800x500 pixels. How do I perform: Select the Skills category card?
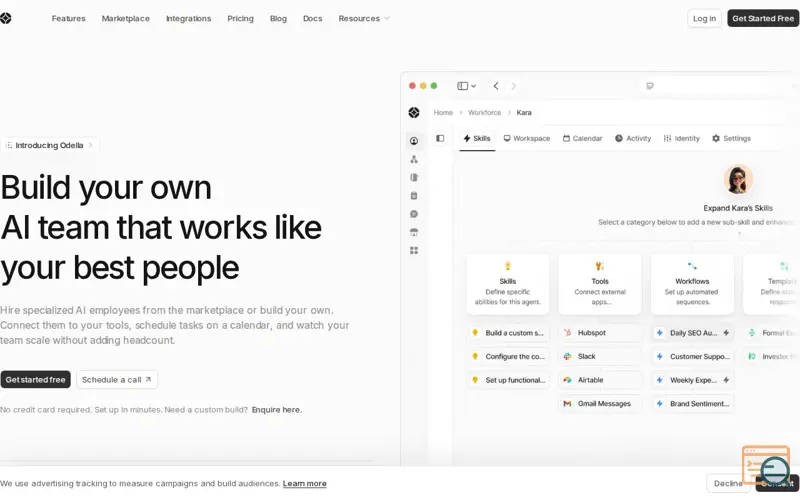(508, 284)
